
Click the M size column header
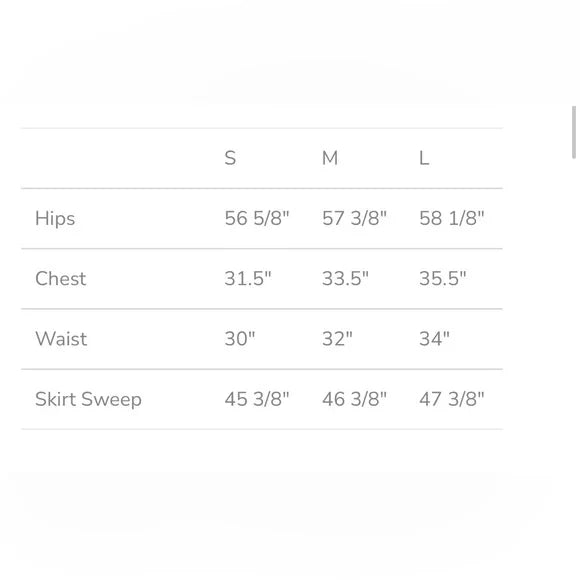330,158
